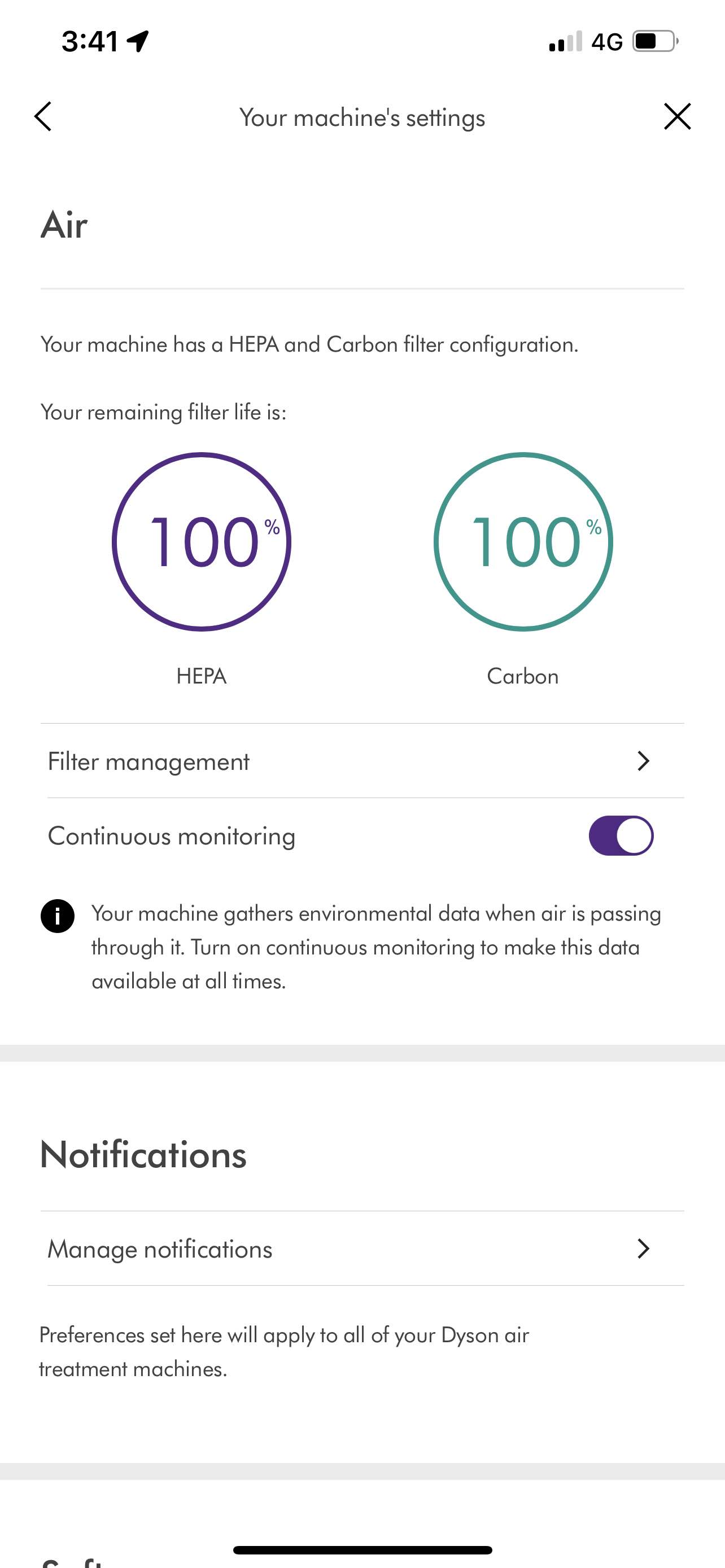Tap the Notifications section heading

[143, 1154]
